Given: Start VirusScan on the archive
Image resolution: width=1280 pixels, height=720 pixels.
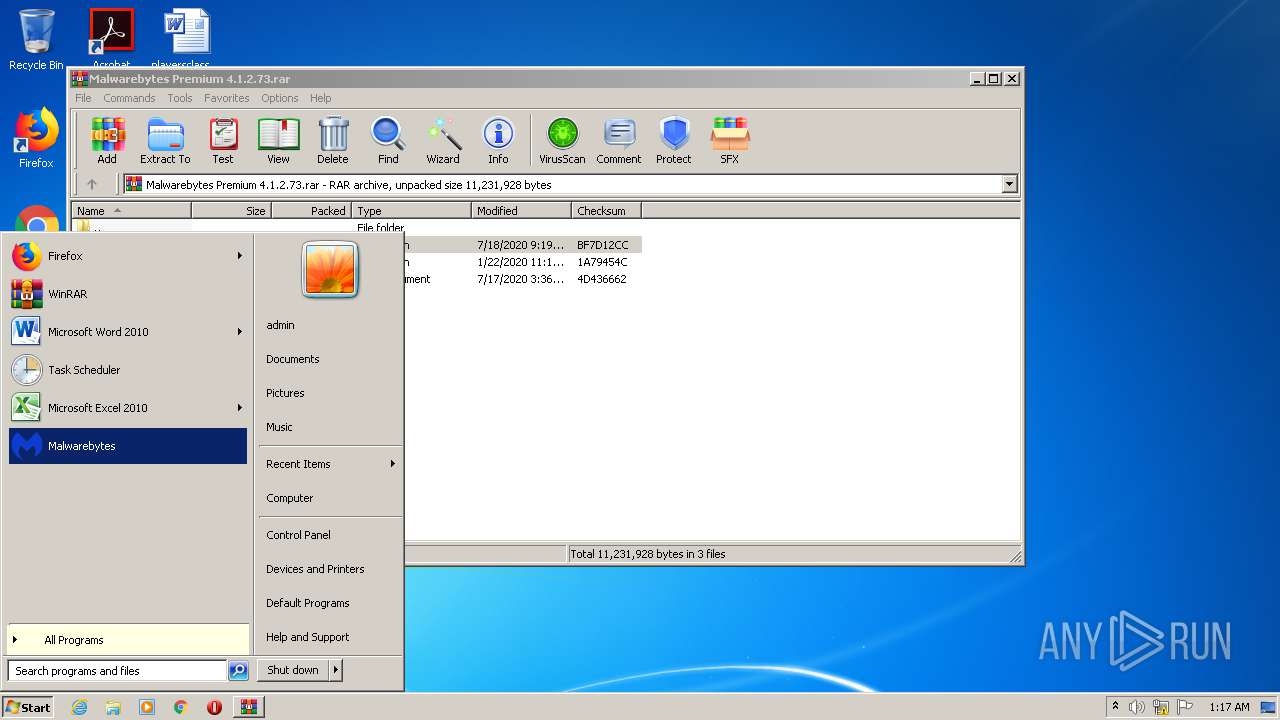Looking at the screenshot, I should pyautogui.click(x=562, y=140).
